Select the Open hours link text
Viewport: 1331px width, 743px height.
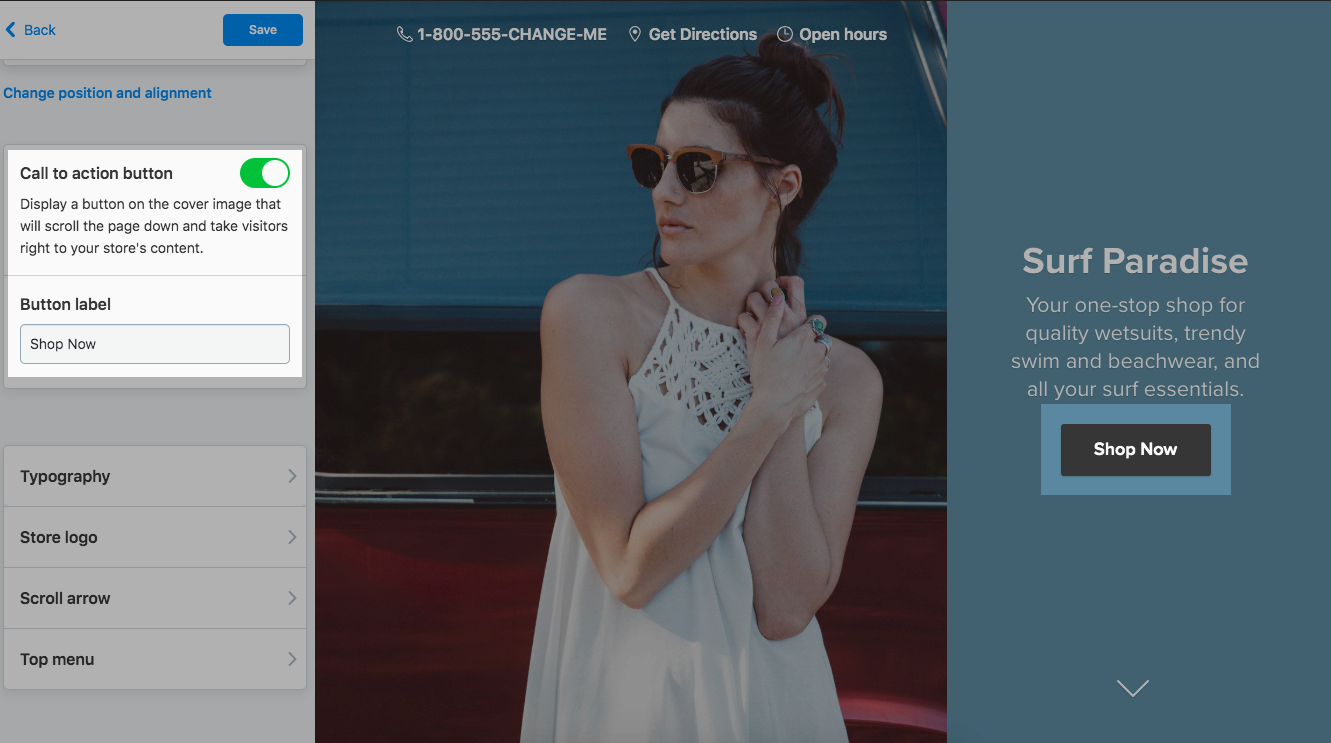click(843, 34)
